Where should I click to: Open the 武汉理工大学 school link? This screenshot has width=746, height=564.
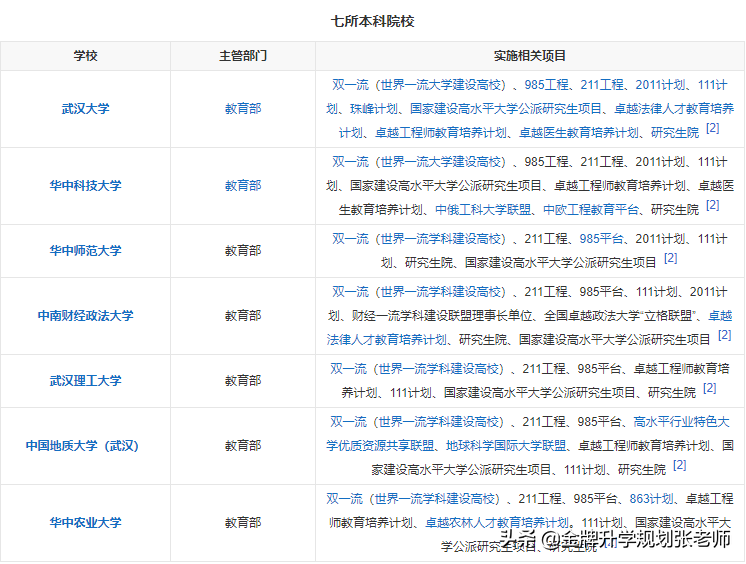click(x=86, y=381)
